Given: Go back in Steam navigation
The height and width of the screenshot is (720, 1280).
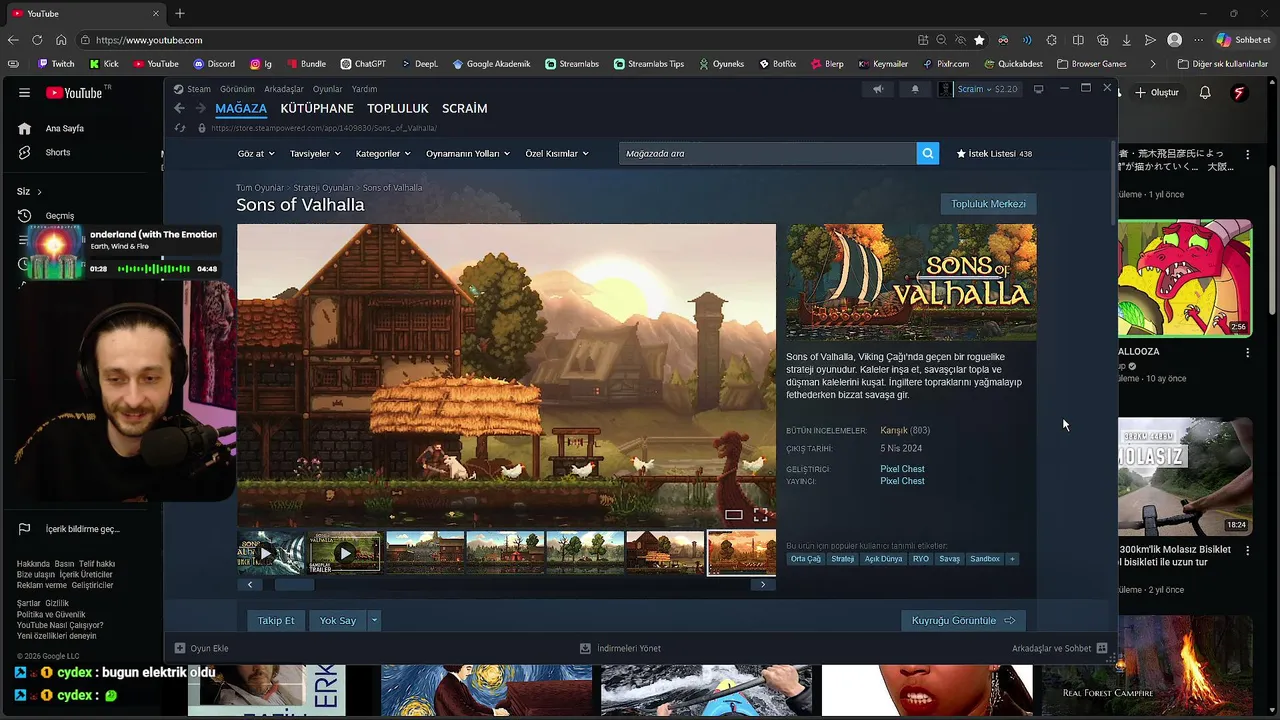Looking at the screenshot, I should [x=179, y=108].
